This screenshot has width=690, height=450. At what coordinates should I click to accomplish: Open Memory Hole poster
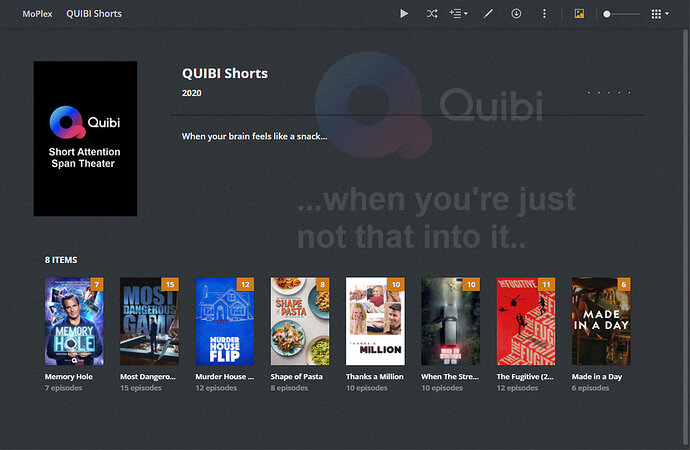point(74,321)
